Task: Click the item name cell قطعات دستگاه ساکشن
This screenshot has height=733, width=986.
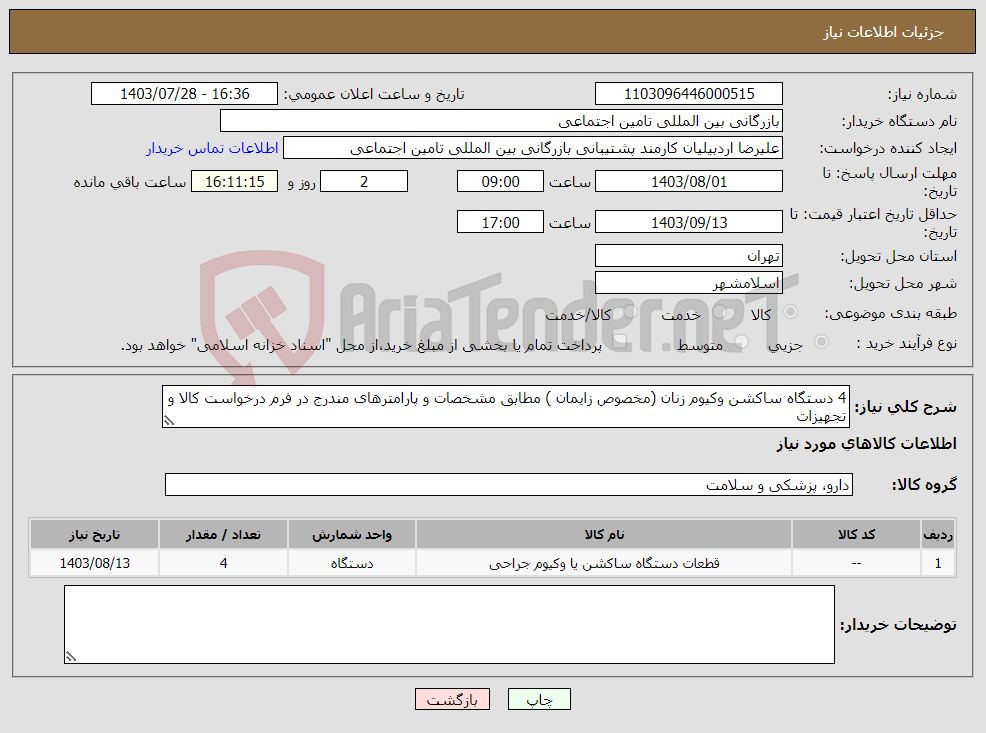Action: (x=604, y=563)
